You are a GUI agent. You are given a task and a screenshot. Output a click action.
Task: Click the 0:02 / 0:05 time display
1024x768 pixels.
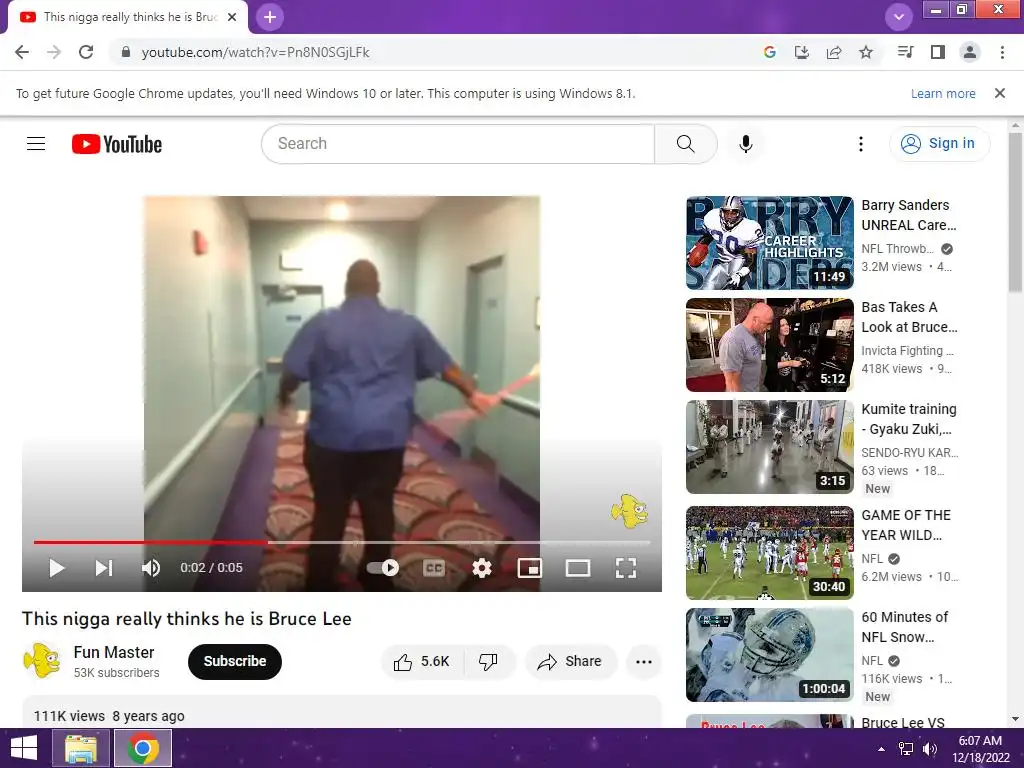(212, 568)
